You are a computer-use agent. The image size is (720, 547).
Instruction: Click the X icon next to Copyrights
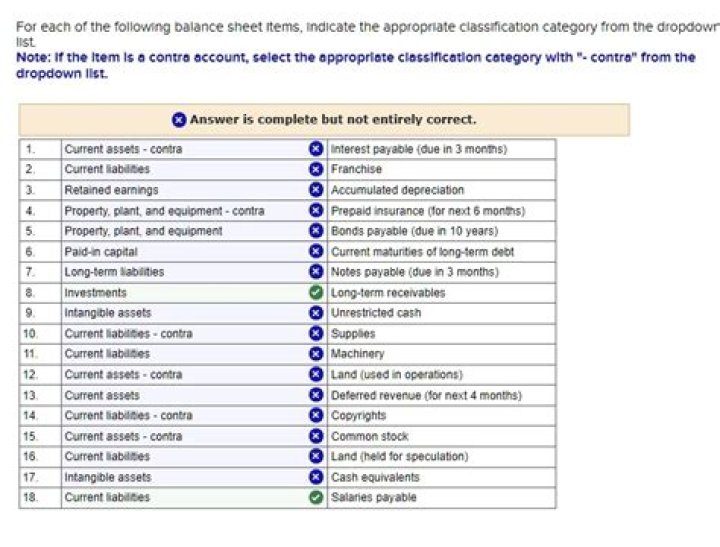click(x=316, y=415)
